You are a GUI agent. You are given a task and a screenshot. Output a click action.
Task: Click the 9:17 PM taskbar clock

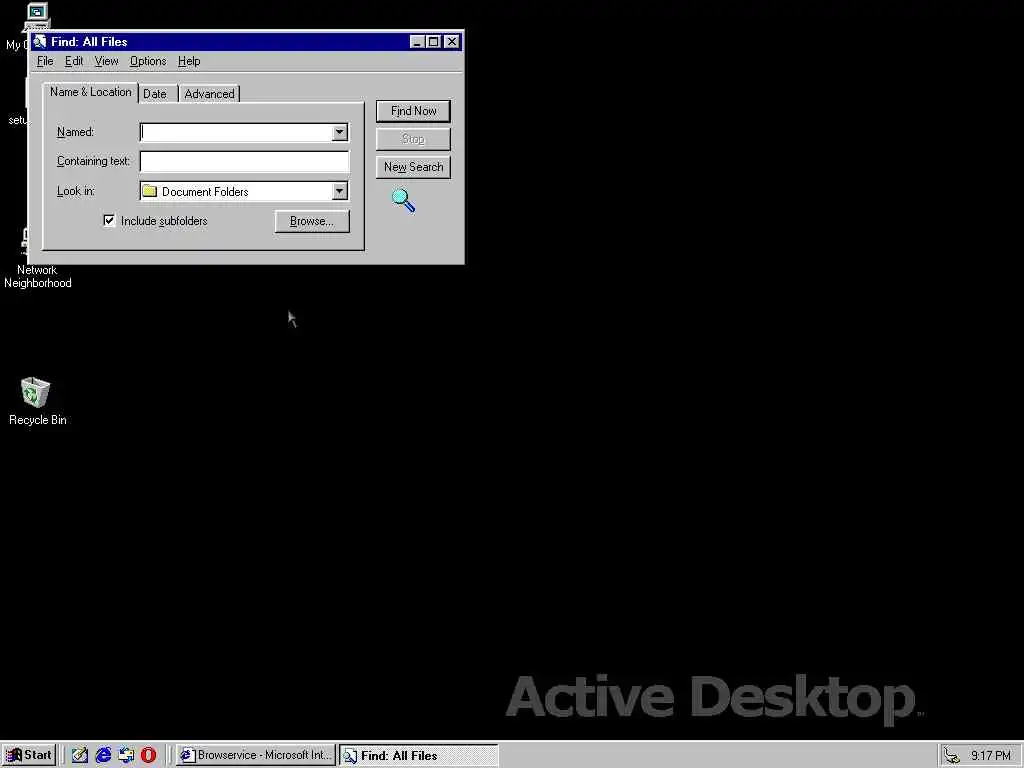pos(991,756)
